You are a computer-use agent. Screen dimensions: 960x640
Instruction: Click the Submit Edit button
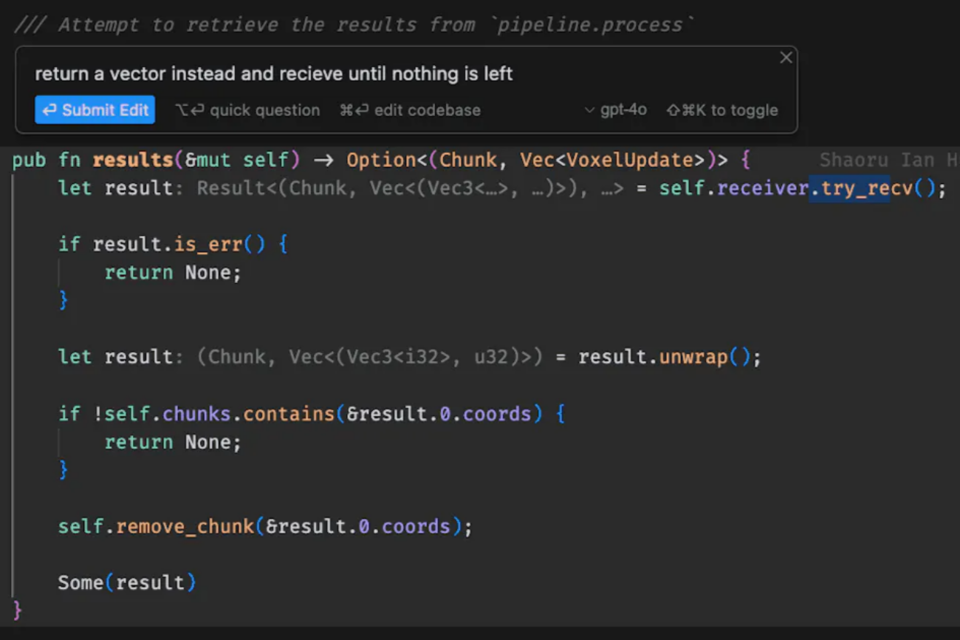coord(95,110)
